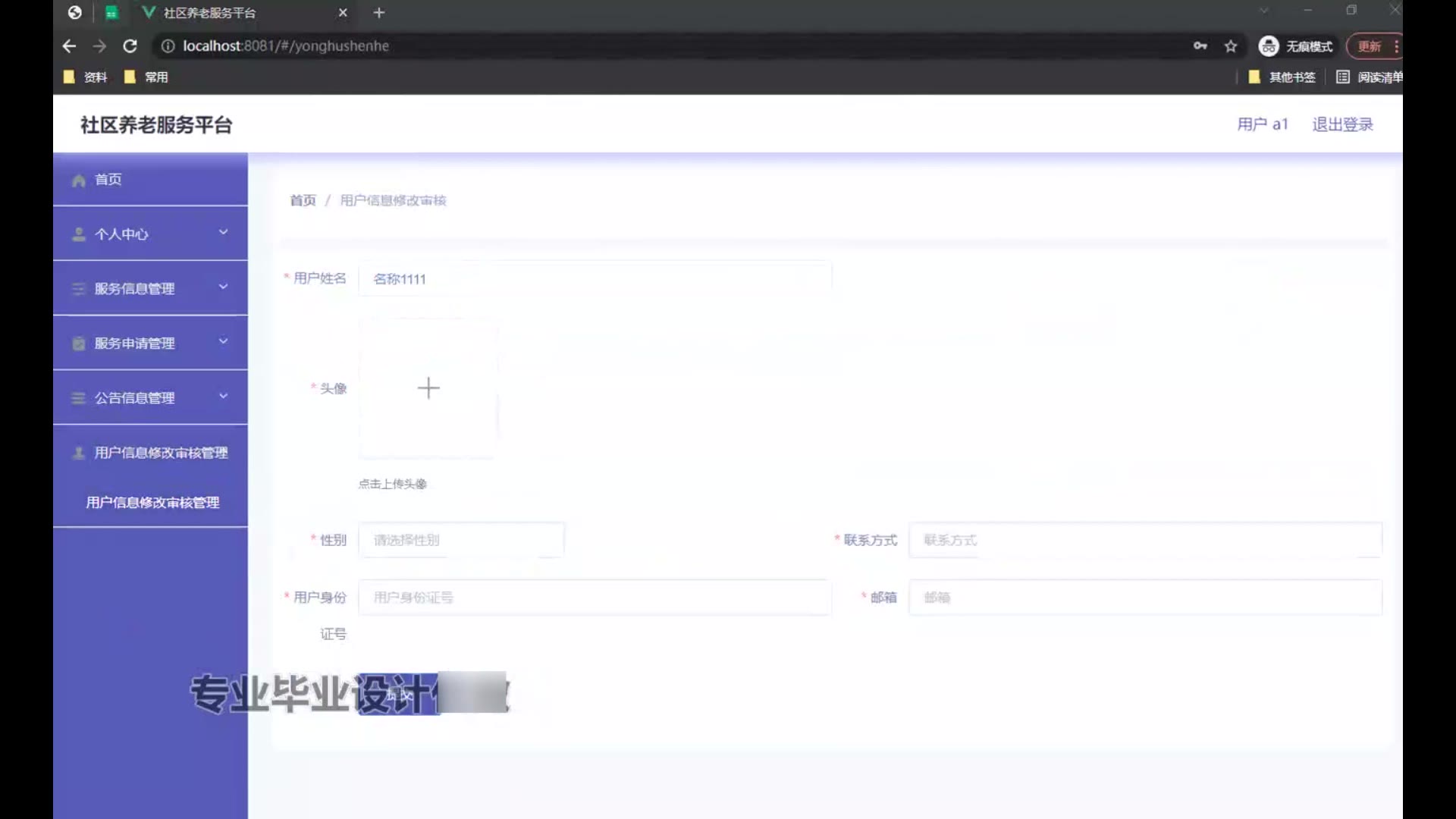Go back with browser back arrow
The width and height of the screenshot is (1456, 819).
(69, 46)
